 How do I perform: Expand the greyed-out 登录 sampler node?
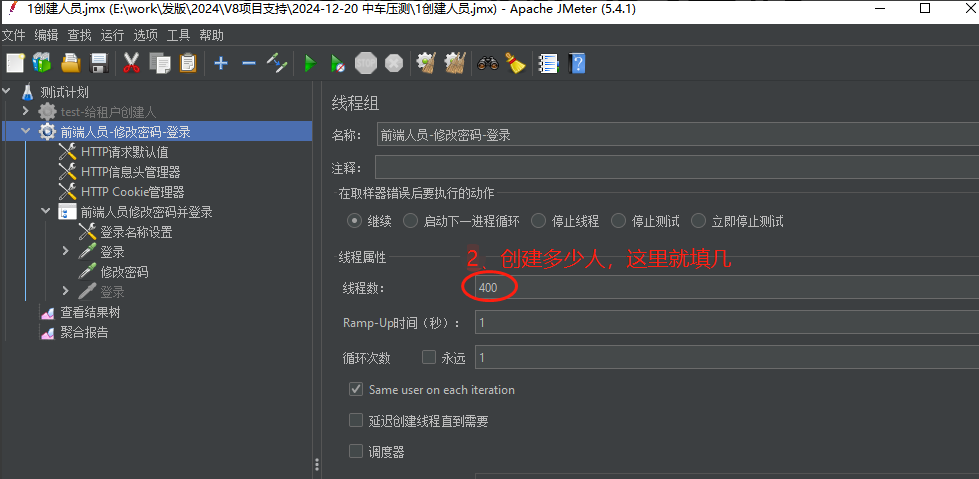coord(66,291)
